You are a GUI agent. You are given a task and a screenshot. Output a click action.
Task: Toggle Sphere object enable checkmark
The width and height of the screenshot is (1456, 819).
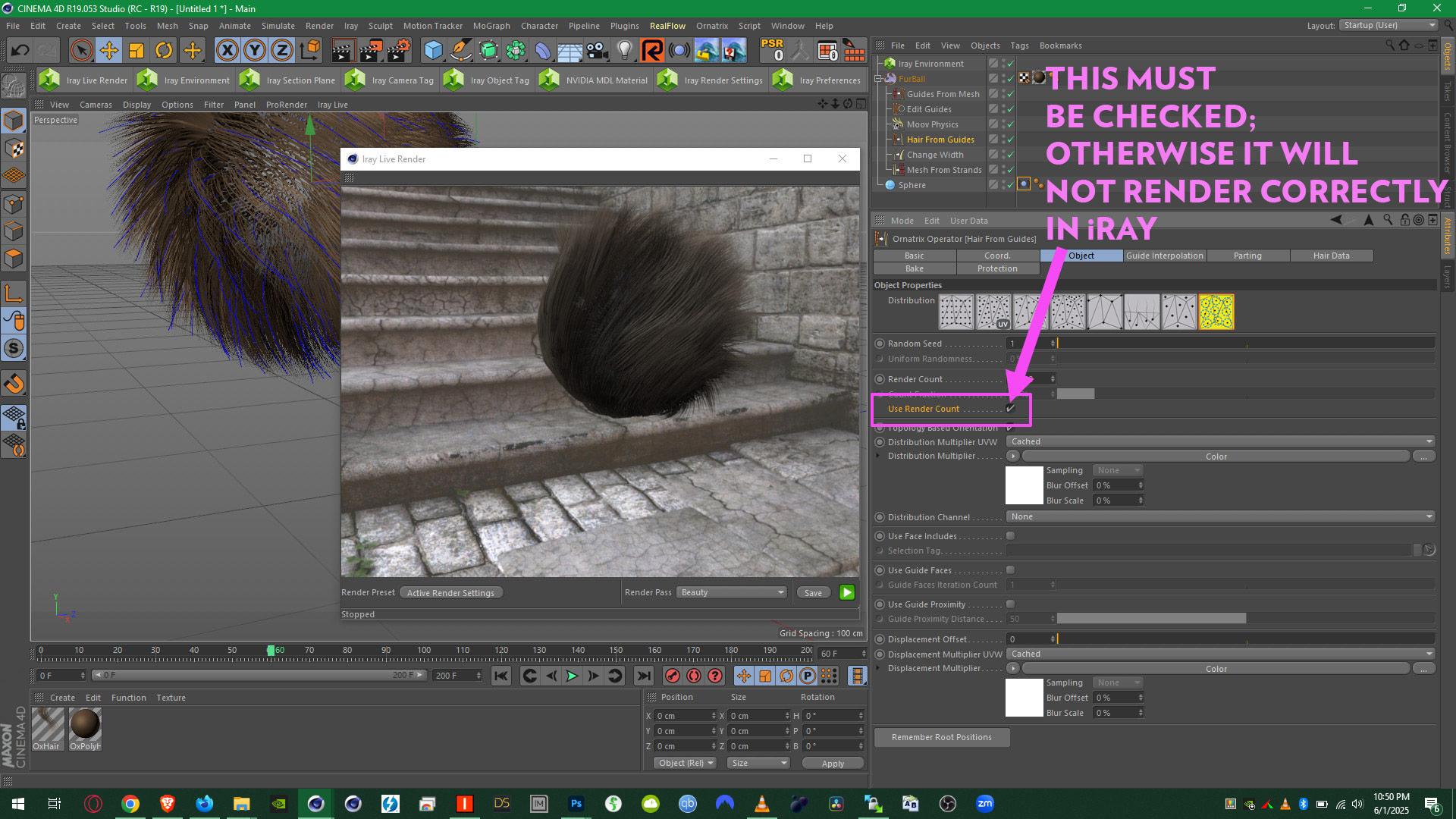1010,185
